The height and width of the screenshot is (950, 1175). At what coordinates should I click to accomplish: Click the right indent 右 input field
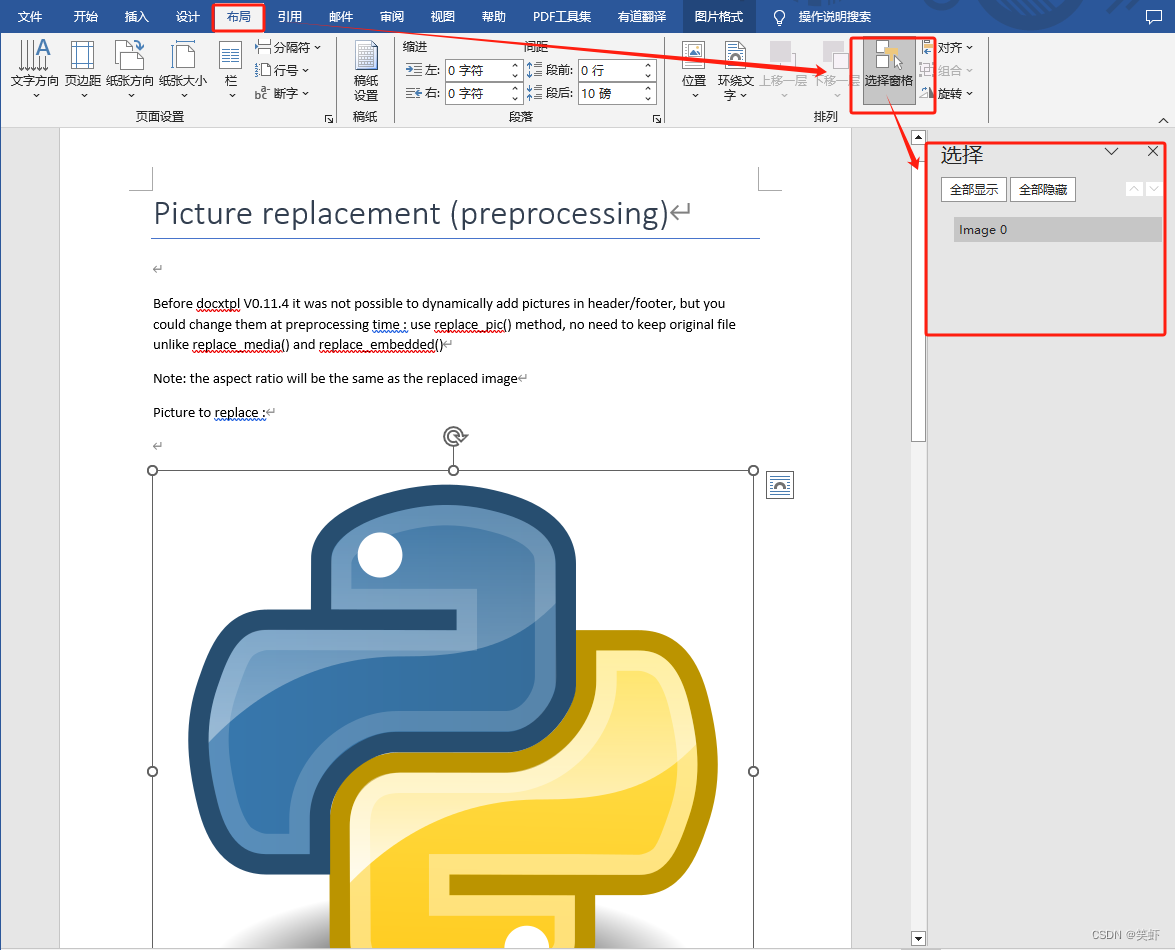477,94
